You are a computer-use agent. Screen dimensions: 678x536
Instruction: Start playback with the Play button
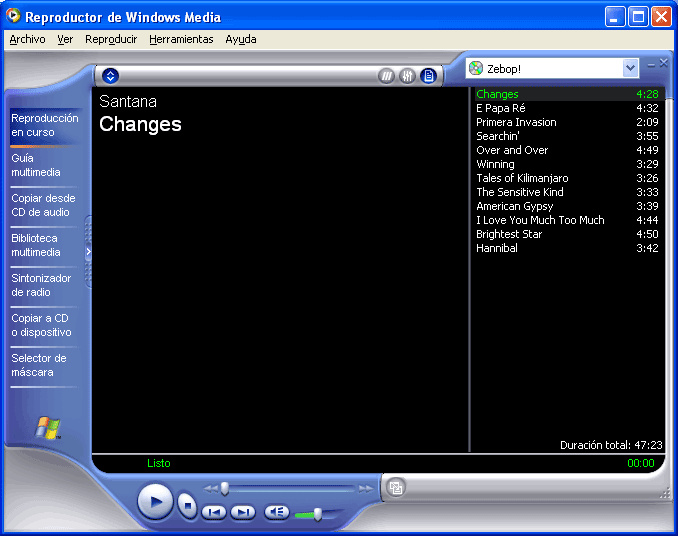(x=155, y=501)
